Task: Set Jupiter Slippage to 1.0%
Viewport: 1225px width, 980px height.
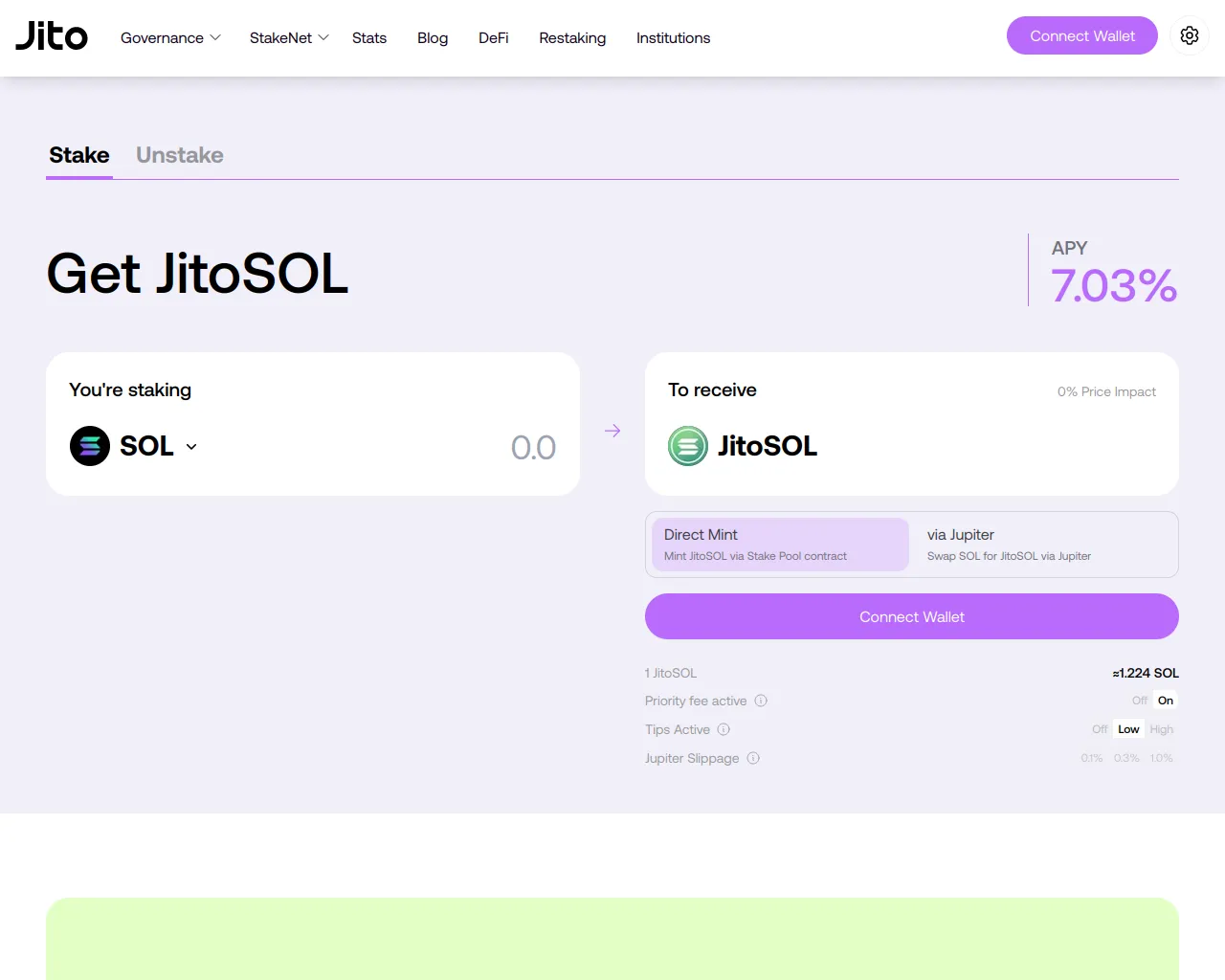Action: [1162, 758]
